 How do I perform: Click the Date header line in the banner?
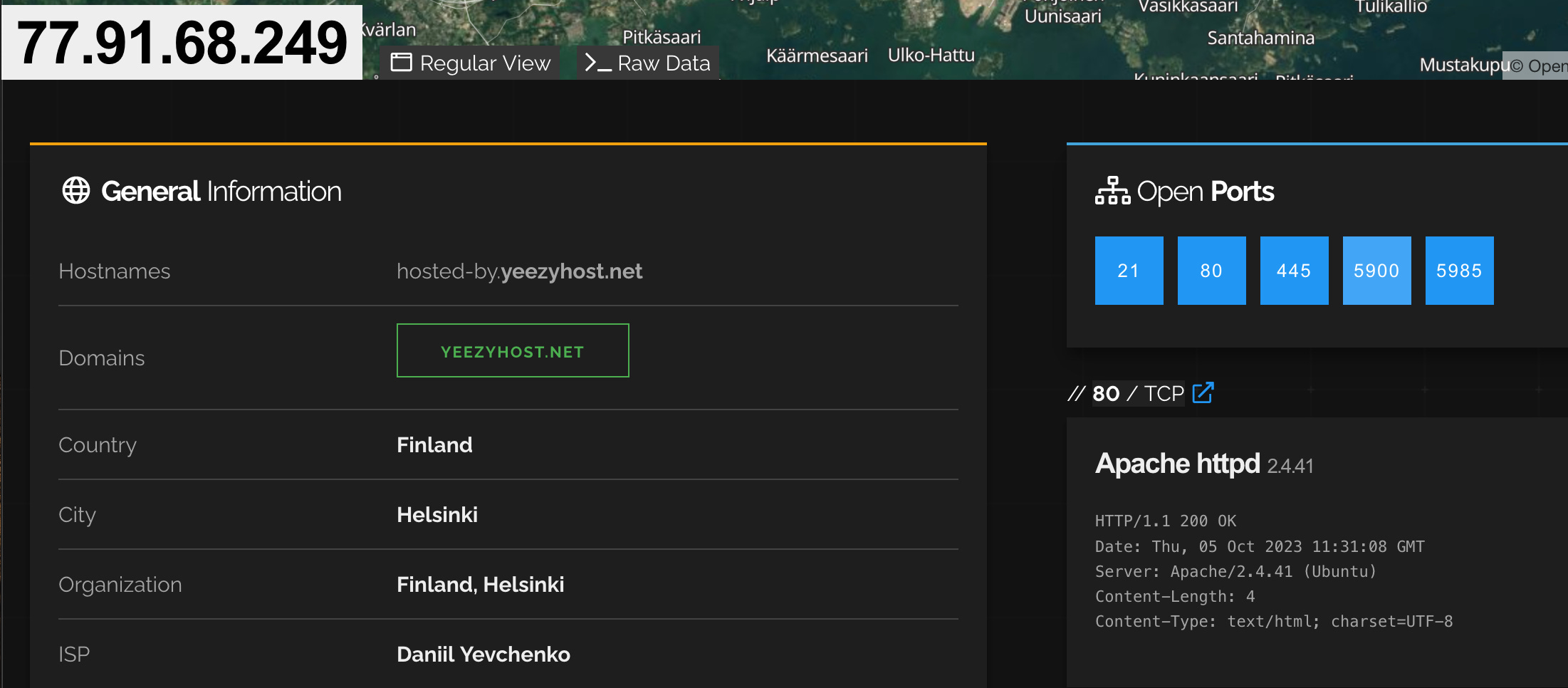[x=1260, y=546]
